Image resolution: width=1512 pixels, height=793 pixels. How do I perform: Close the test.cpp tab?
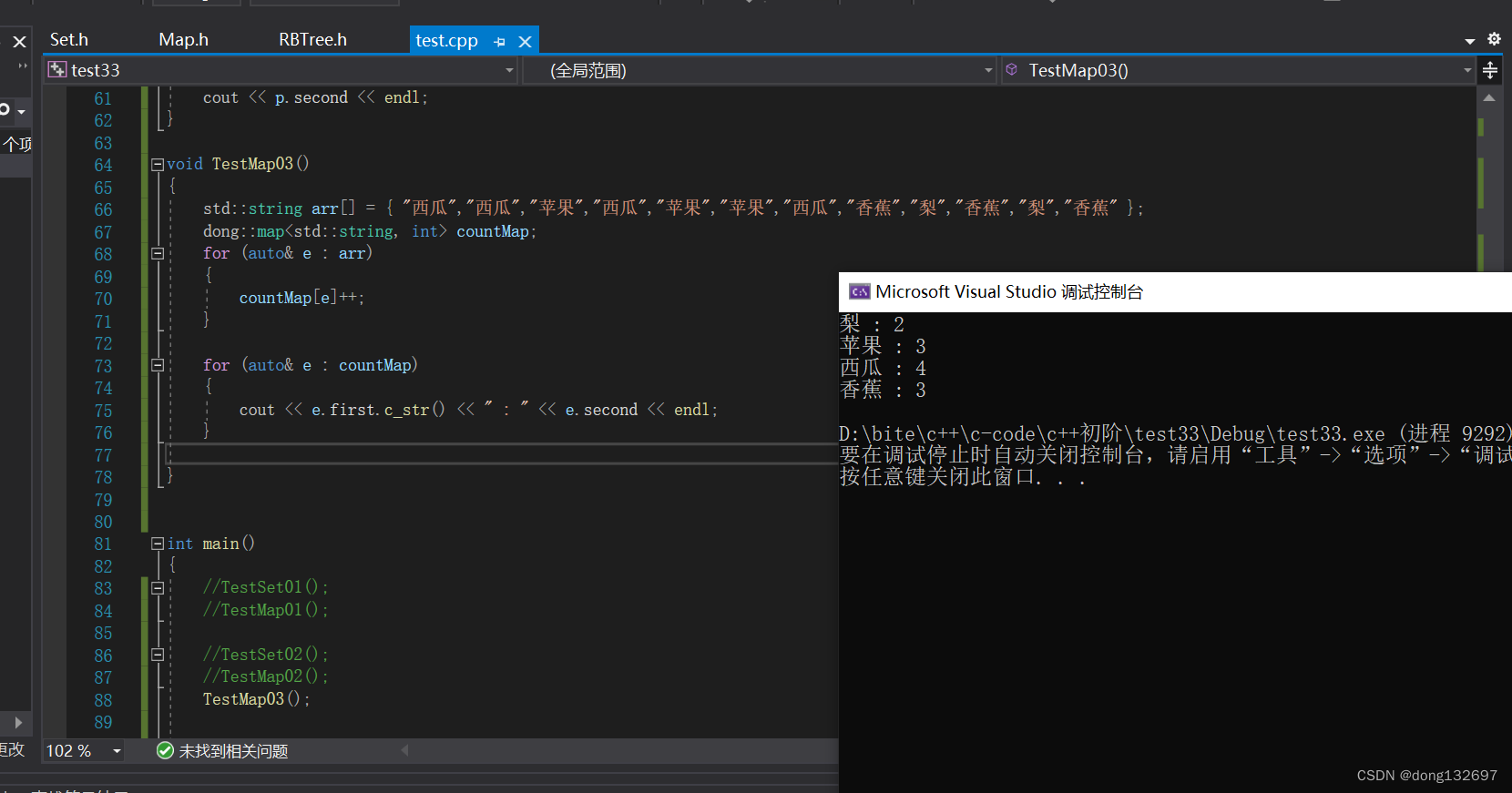click(525, 41)
